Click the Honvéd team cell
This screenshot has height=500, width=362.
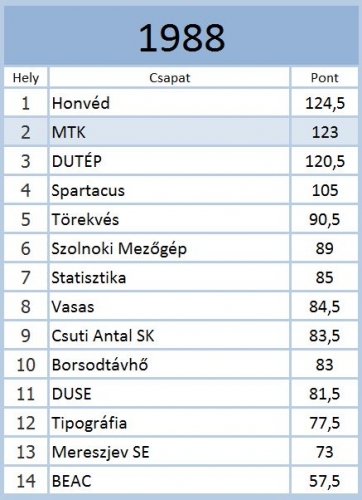tap(169, 103)
